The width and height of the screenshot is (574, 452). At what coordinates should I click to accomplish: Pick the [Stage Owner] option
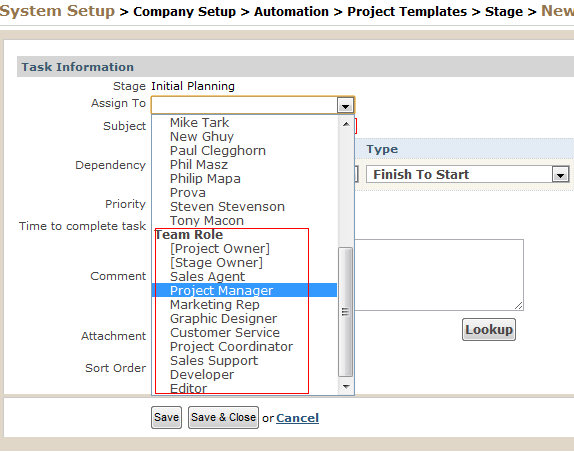245,262
